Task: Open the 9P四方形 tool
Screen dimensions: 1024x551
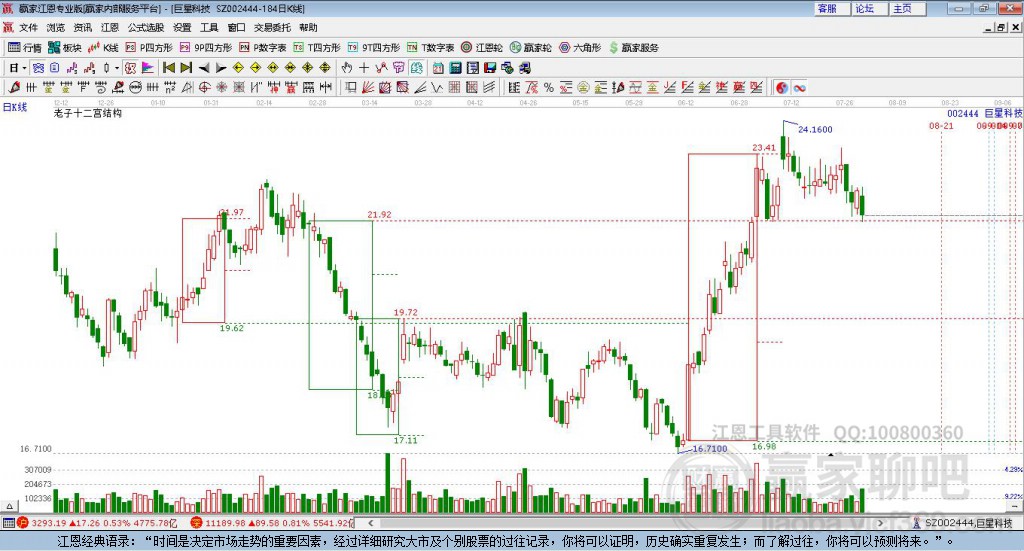Action: tap(206, 48)
